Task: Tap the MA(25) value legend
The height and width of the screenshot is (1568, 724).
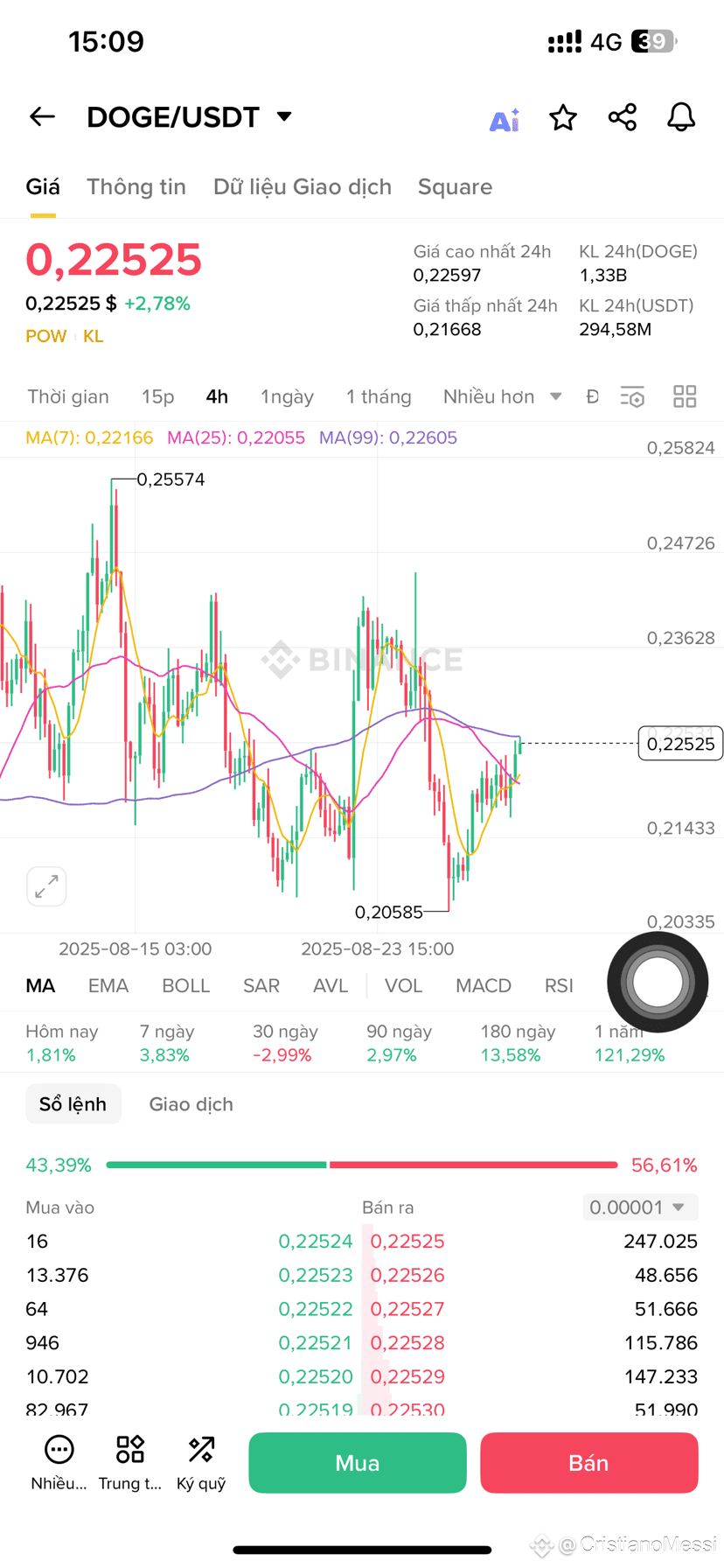Action: tap(236, 438)
